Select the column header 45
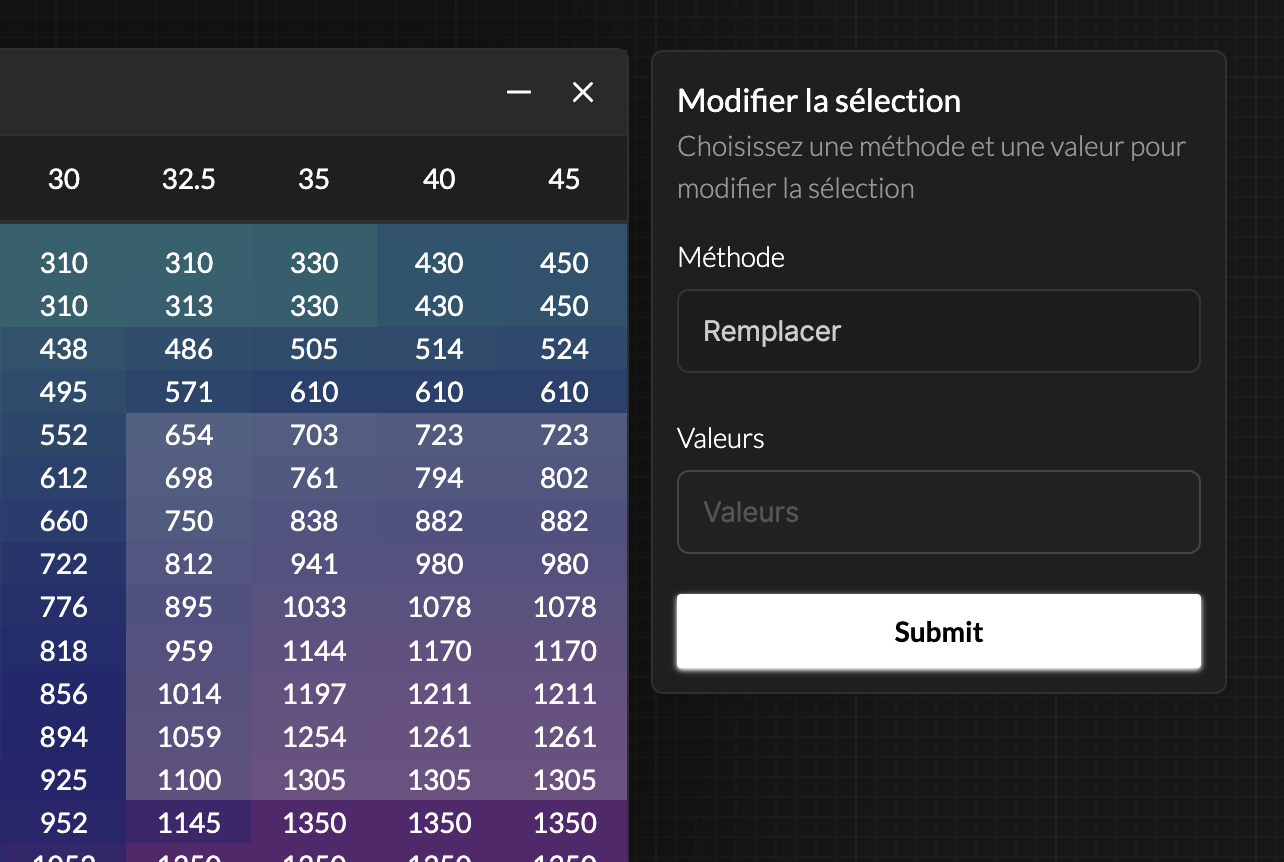The height and width of the screenshot is (862, 1284). pos(564,179)
